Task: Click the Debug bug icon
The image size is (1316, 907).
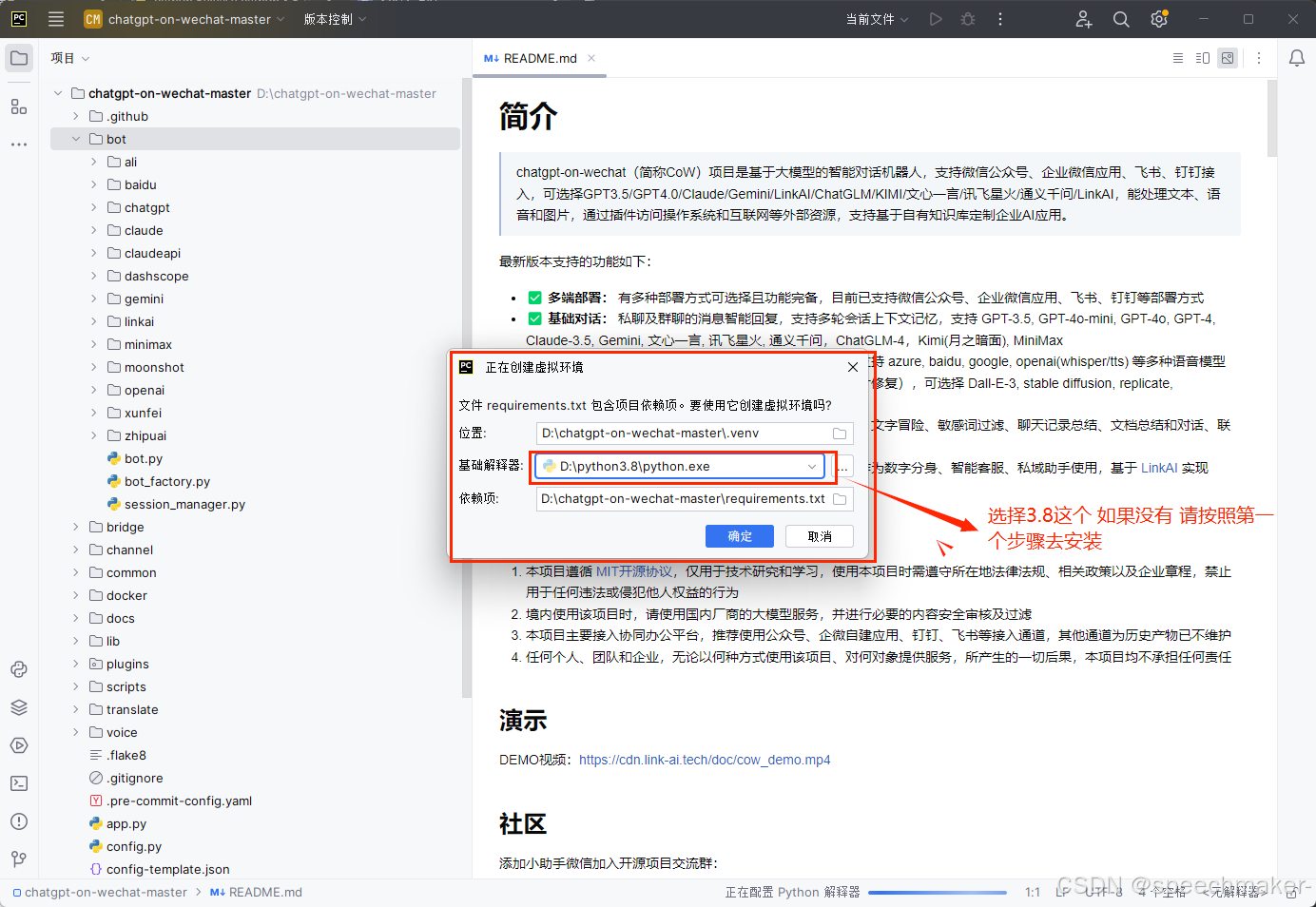Action: [x=968, y=19]
